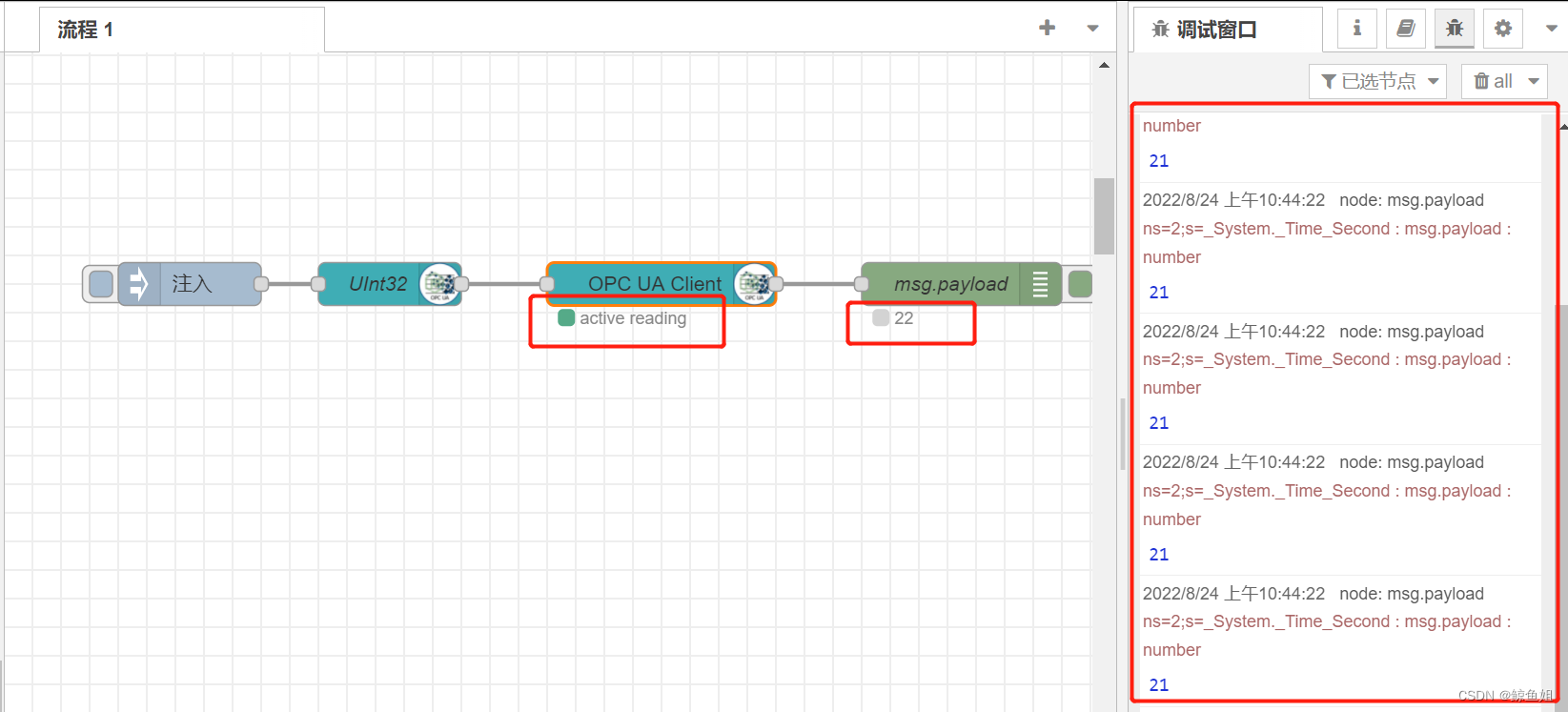Click the inject node arrow icon

tap(138, 283)
